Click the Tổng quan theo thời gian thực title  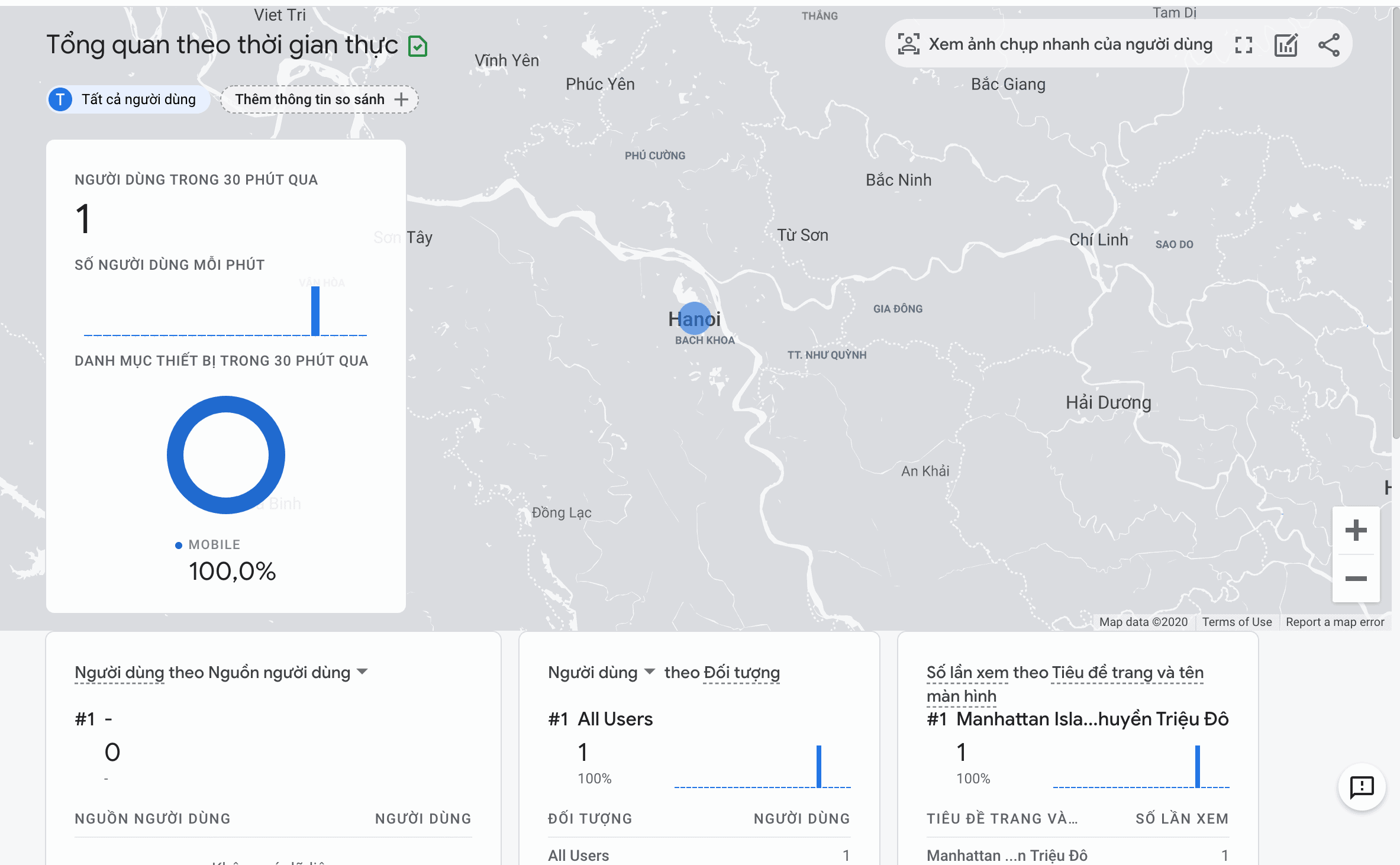pos(222,45)
